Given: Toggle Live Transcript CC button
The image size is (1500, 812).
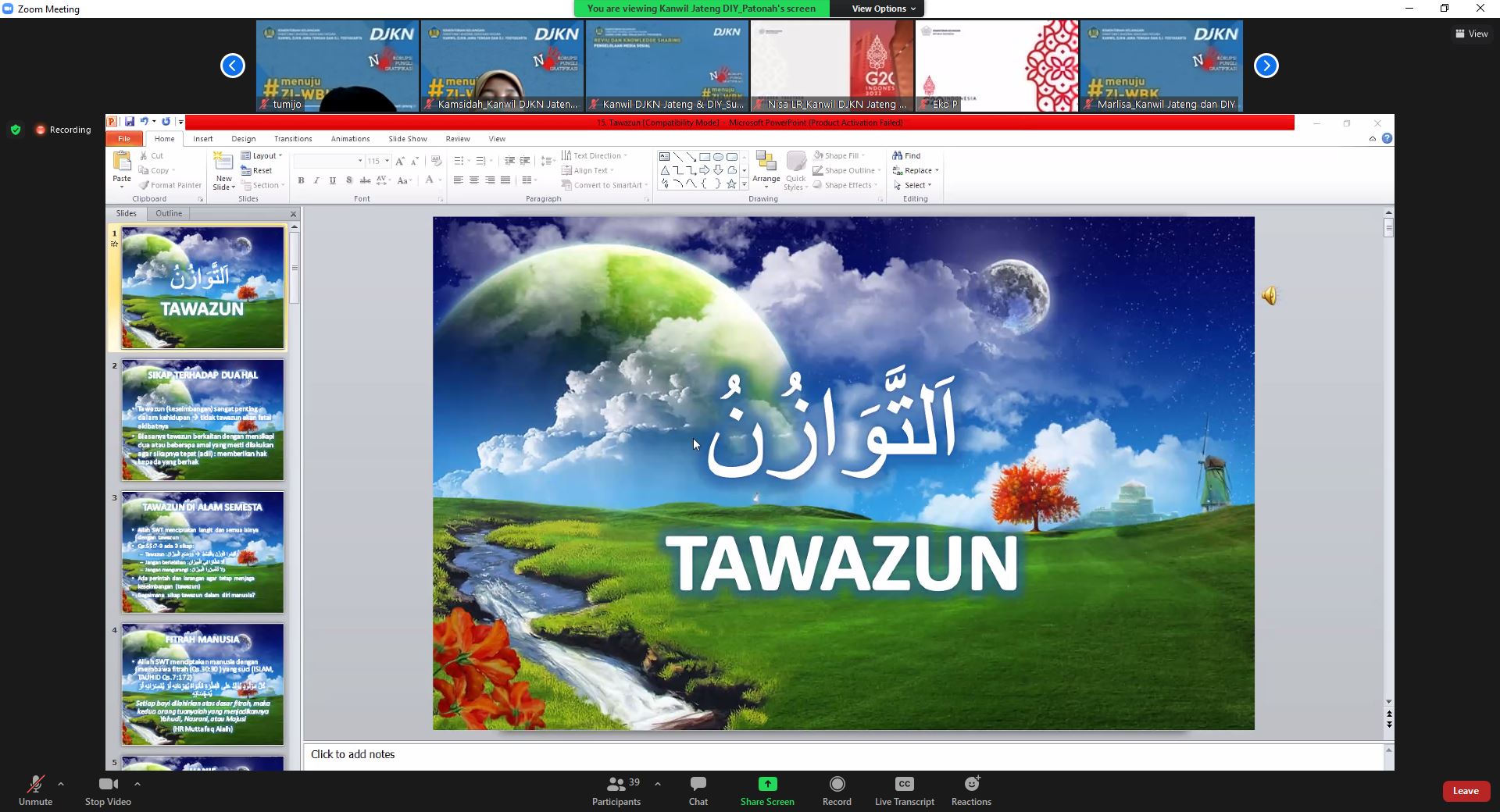Looking at the screenshot, I should [904, 785].
